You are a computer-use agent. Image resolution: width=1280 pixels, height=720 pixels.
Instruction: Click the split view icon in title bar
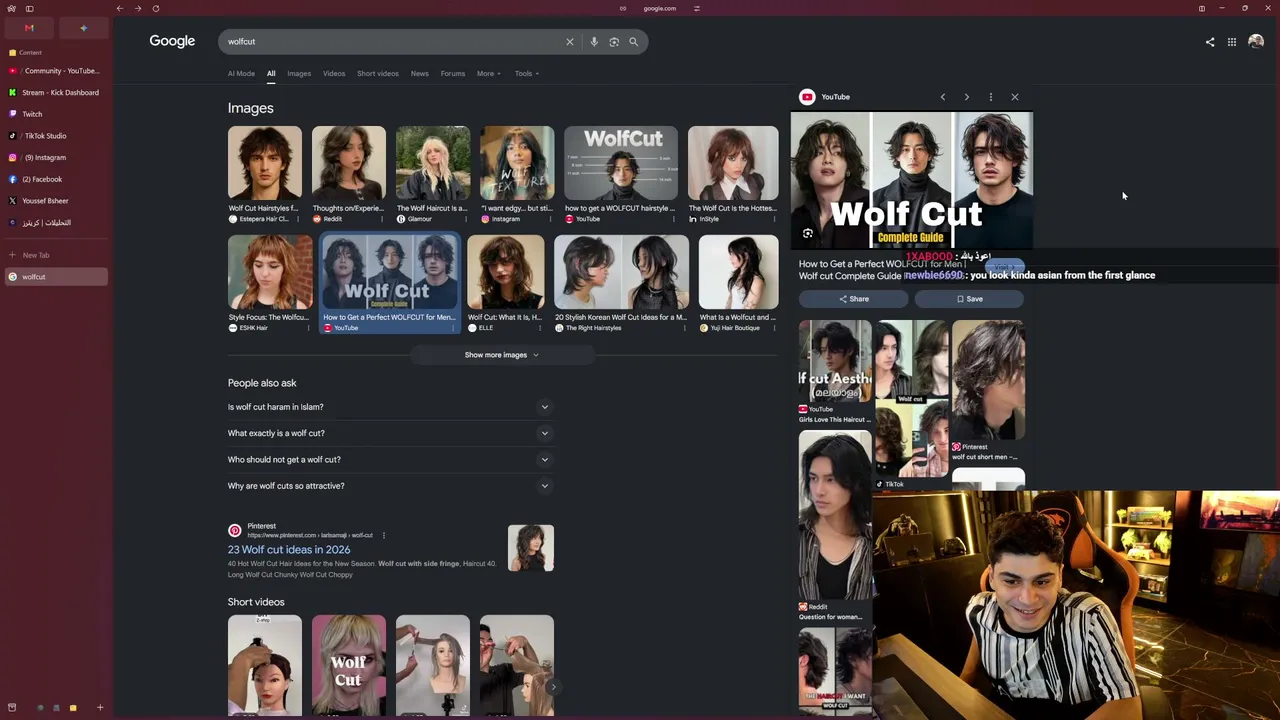[x=1202, y=8]
